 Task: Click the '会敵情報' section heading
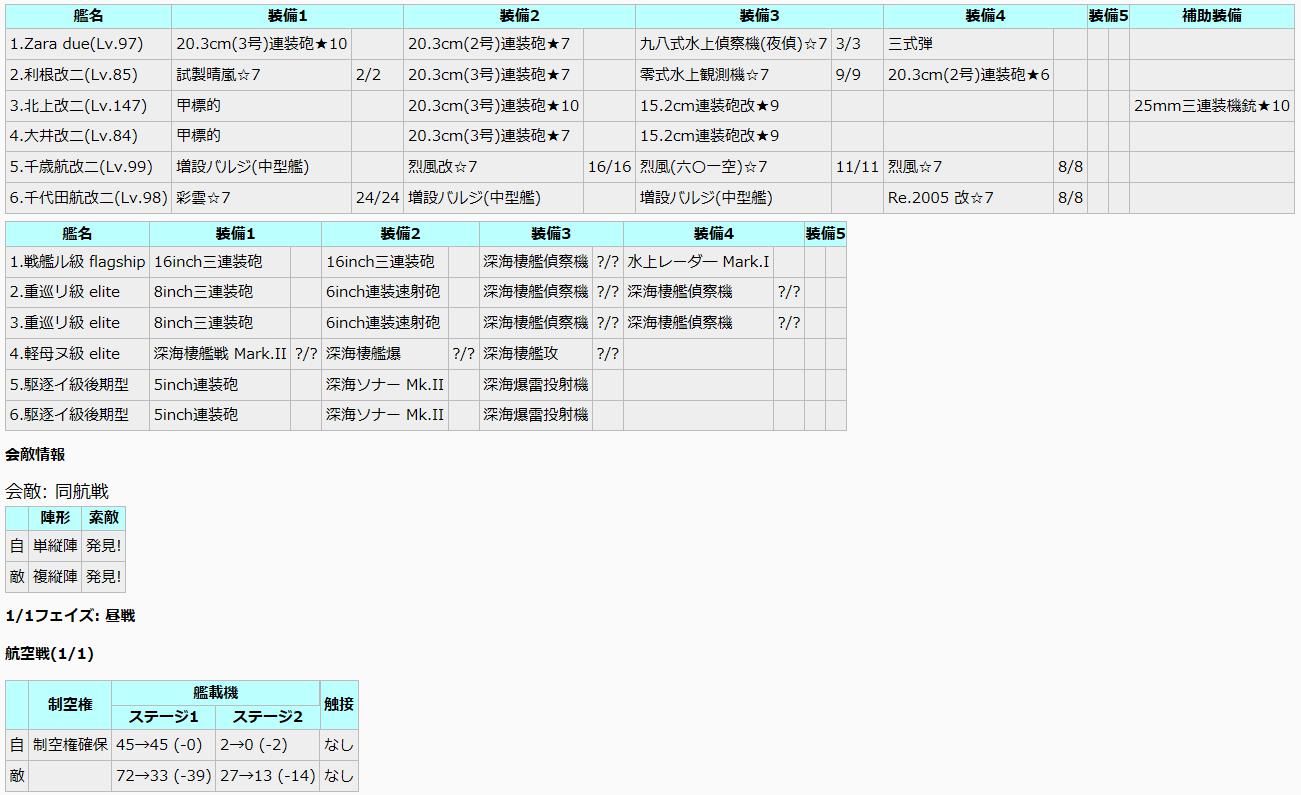(35, 455)
